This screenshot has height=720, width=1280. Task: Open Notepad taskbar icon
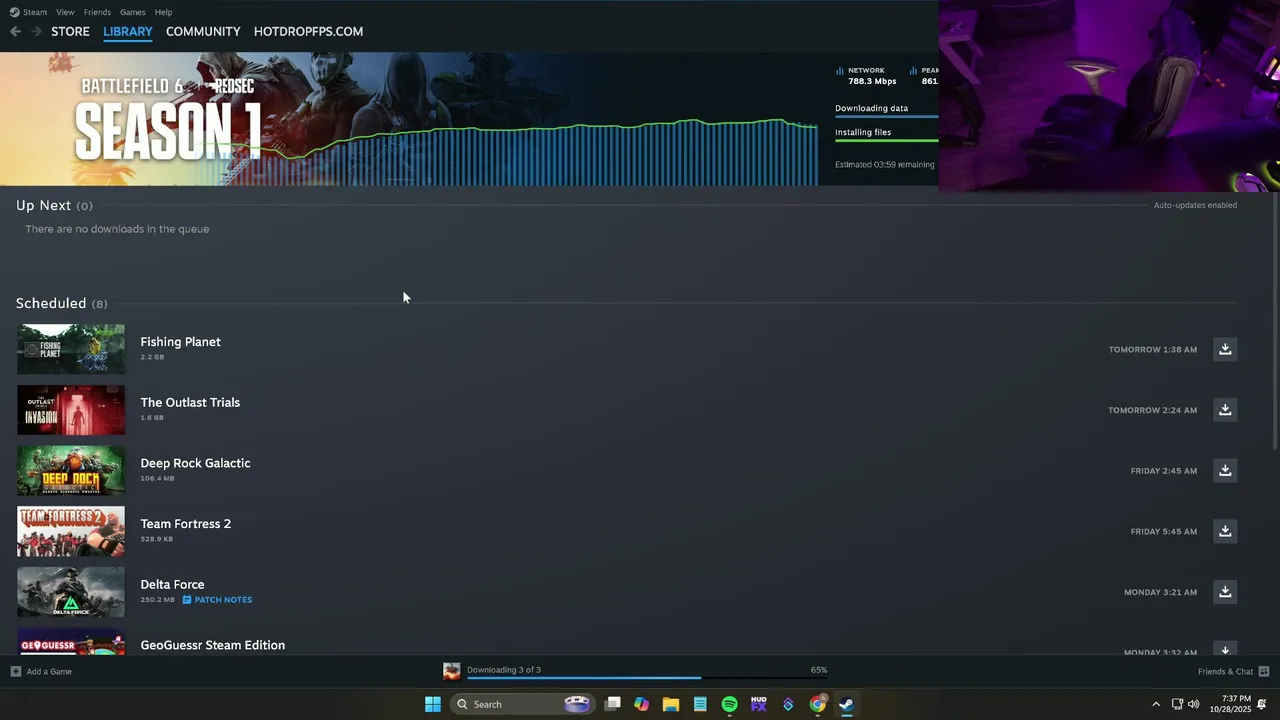point(700,704)
